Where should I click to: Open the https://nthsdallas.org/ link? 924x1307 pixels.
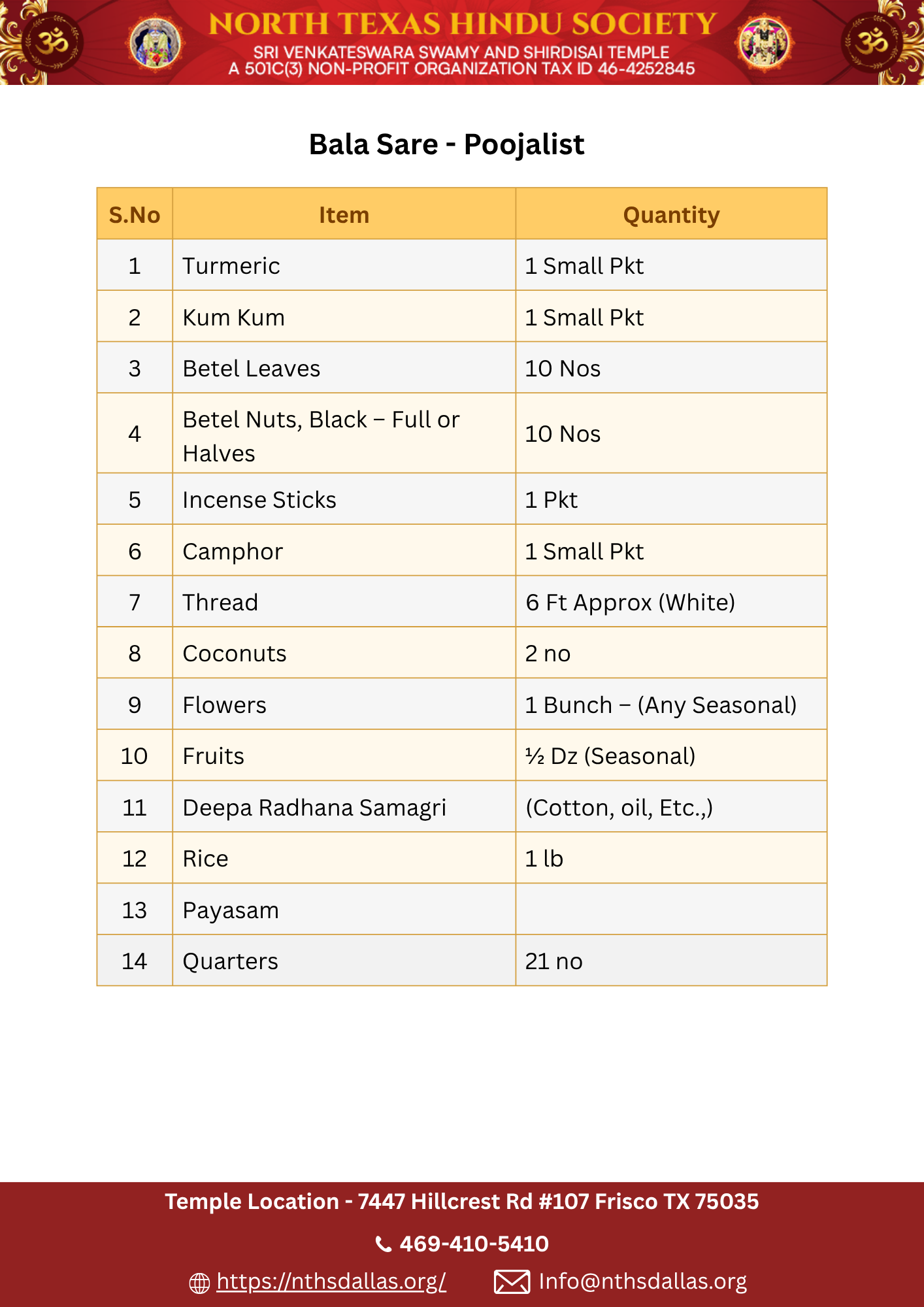[x=331, y=1281]
